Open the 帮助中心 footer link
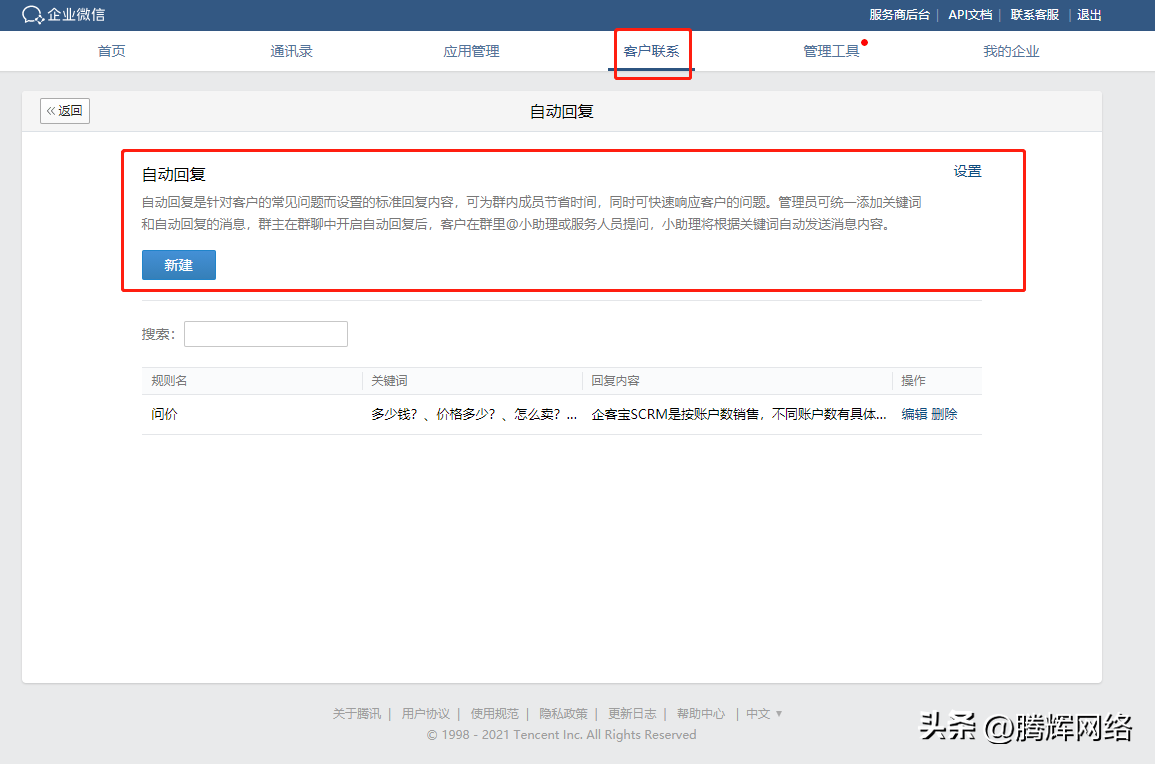 click(701, 713)
